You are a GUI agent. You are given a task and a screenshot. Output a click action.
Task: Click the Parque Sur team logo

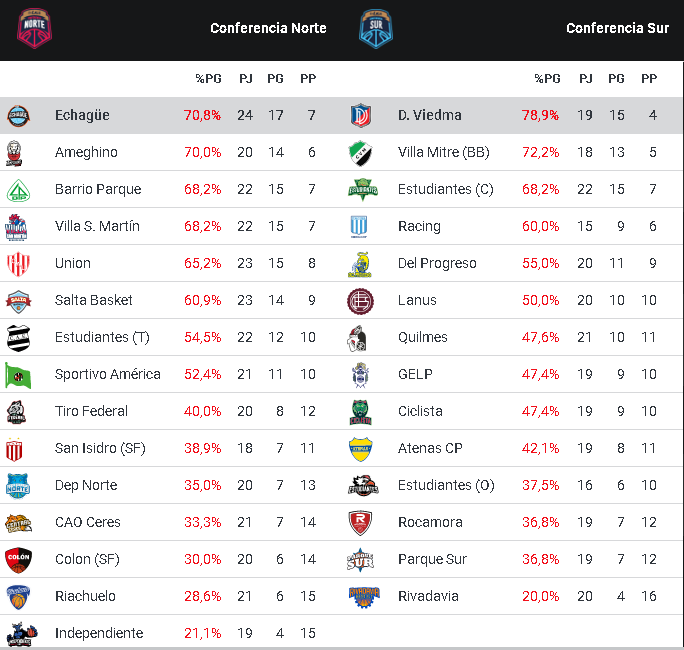[x=361, y=559]
